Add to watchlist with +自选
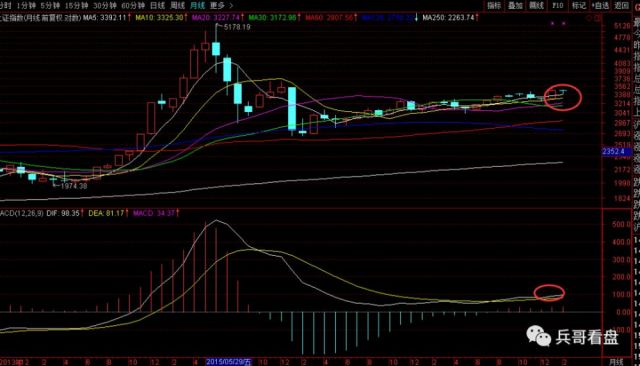Screen dimensions: 640x366 pos(600,6)
